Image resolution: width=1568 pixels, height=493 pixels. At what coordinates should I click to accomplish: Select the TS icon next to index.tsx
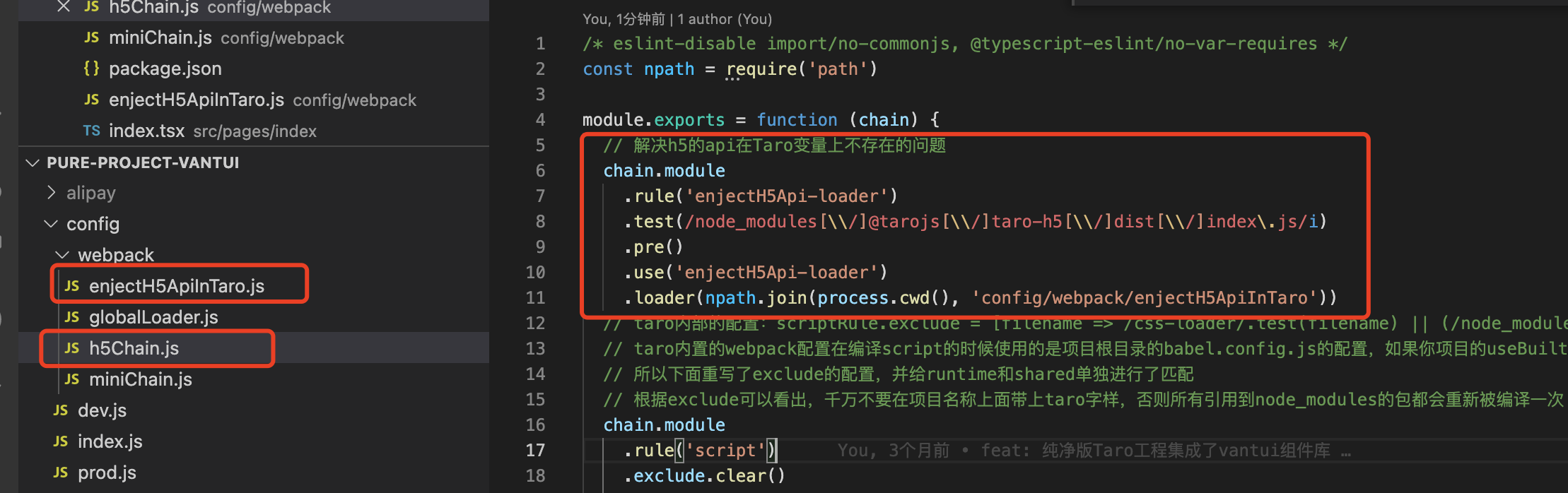tap(91, 131)
